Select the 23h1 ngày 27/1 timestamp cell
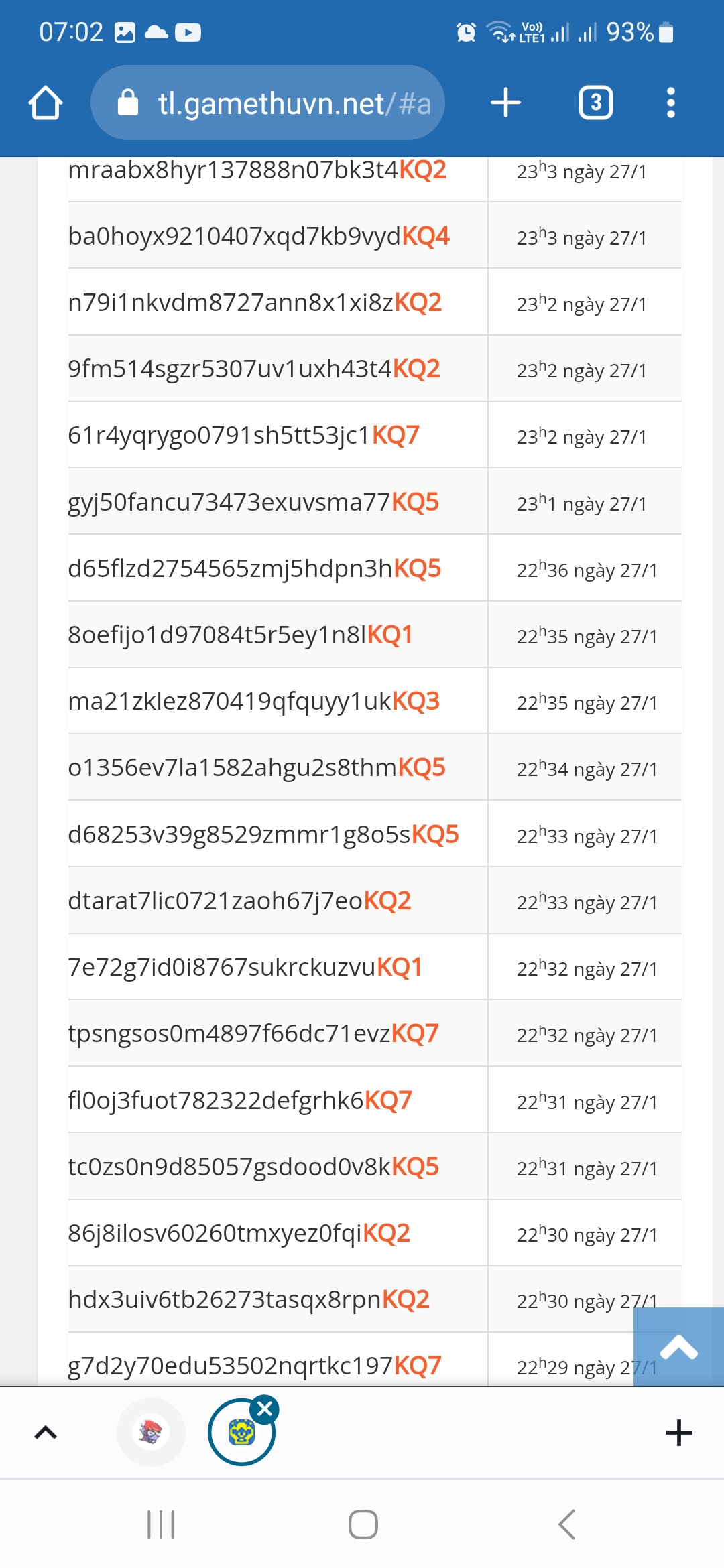 582,503
